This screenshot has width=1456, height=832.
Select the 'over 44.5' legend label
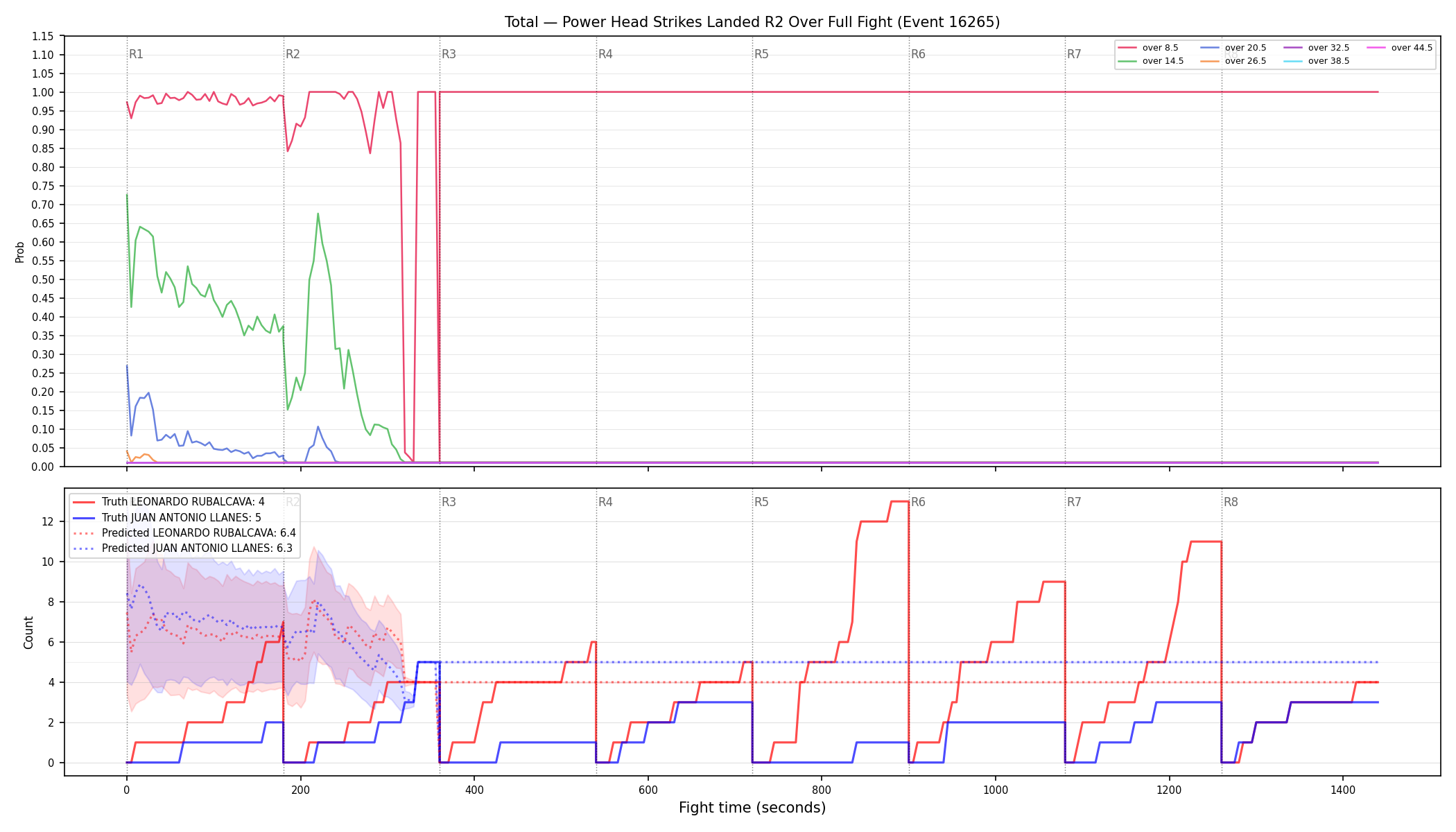coord(1412,48)
